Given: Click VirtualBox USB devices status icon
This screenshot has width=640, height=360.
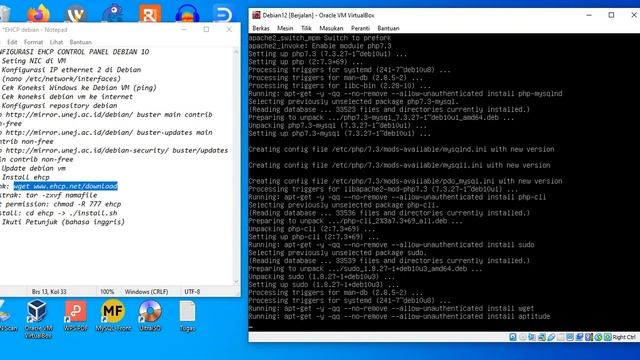Looking at the screenshot, I should tap(551, 337).
